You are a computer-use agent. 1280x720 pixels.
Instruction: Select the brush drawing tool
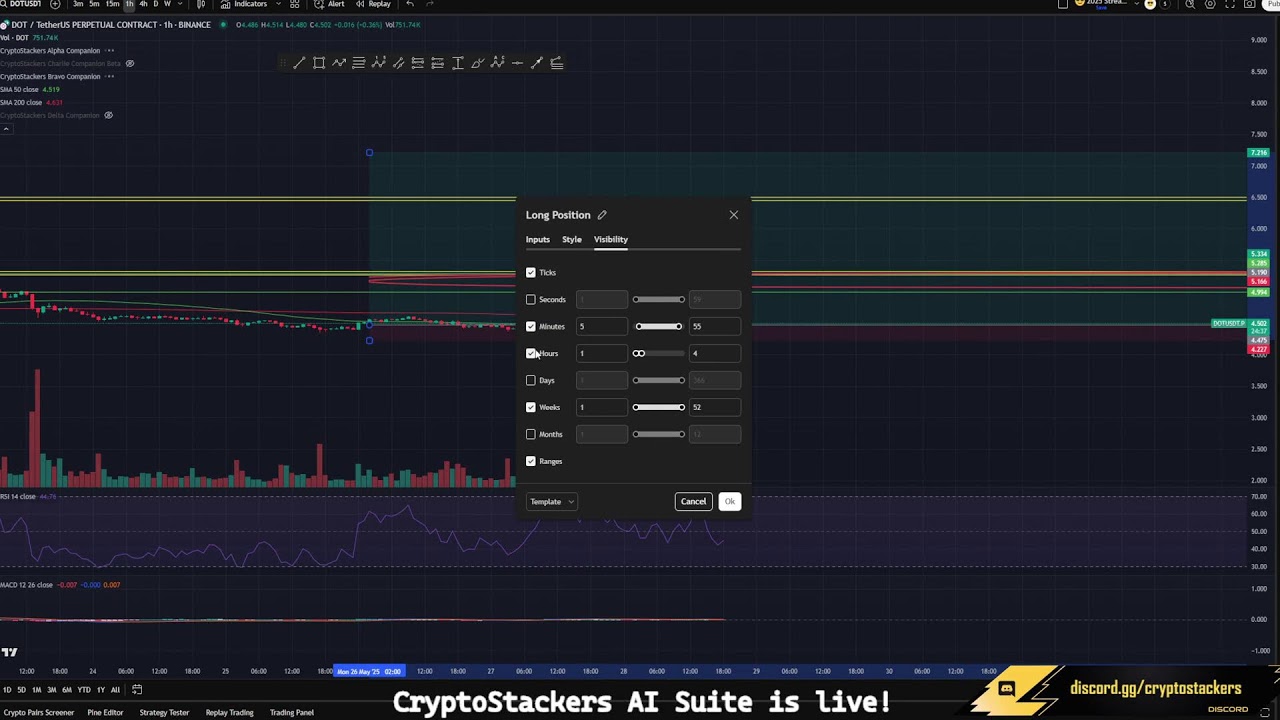pos(478,63)
